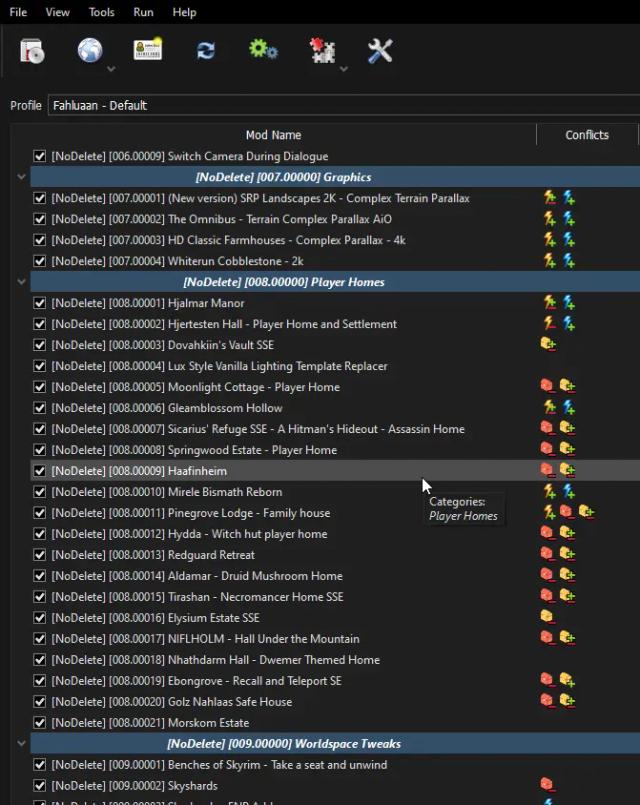Click the red archive icon on Moonlight Cottage row

pos(547,386)
